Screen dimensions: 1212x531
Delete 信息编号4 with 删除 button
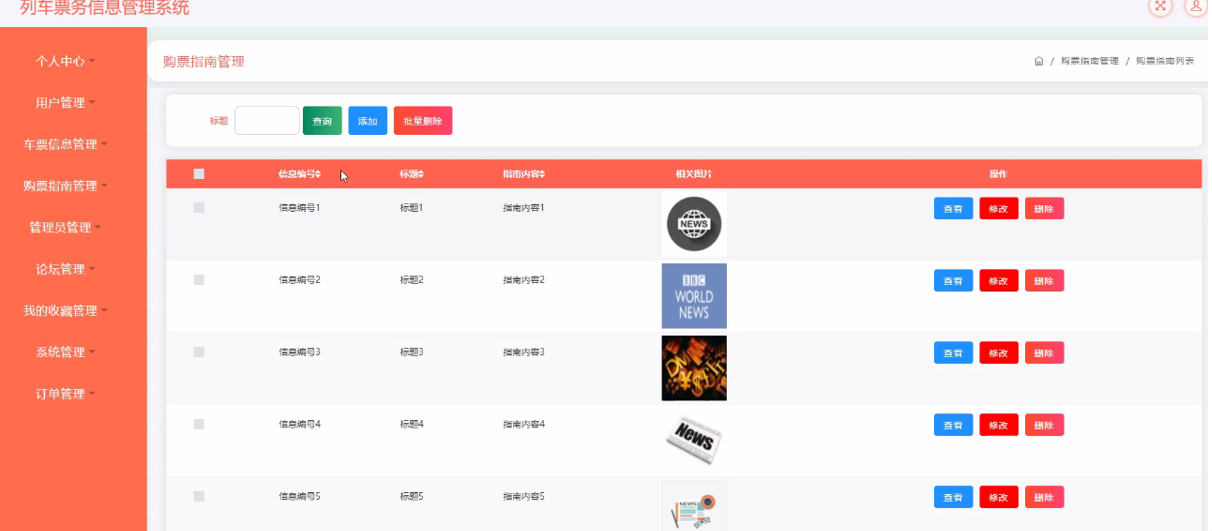click(1044, 425)
